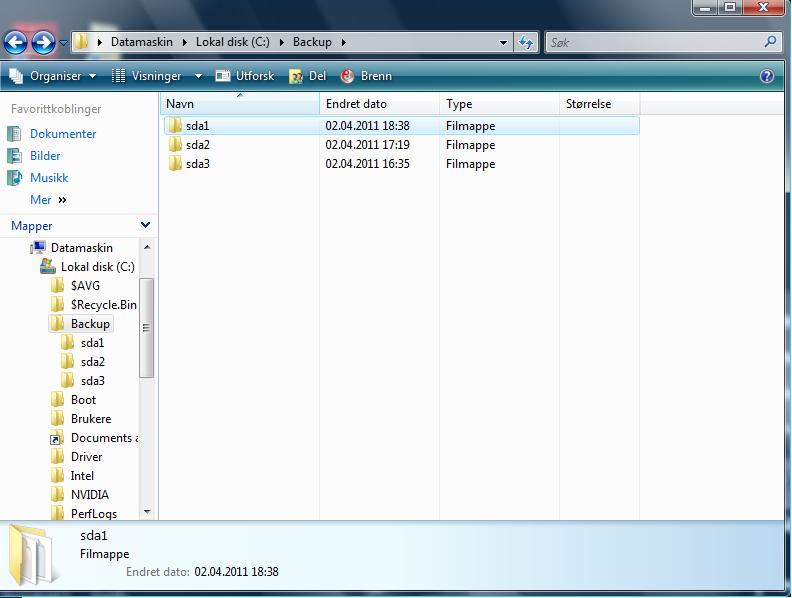The width and height of the screenshot is (792, 598).
Task: Select the Driver folder in tree
Action: 86,457
